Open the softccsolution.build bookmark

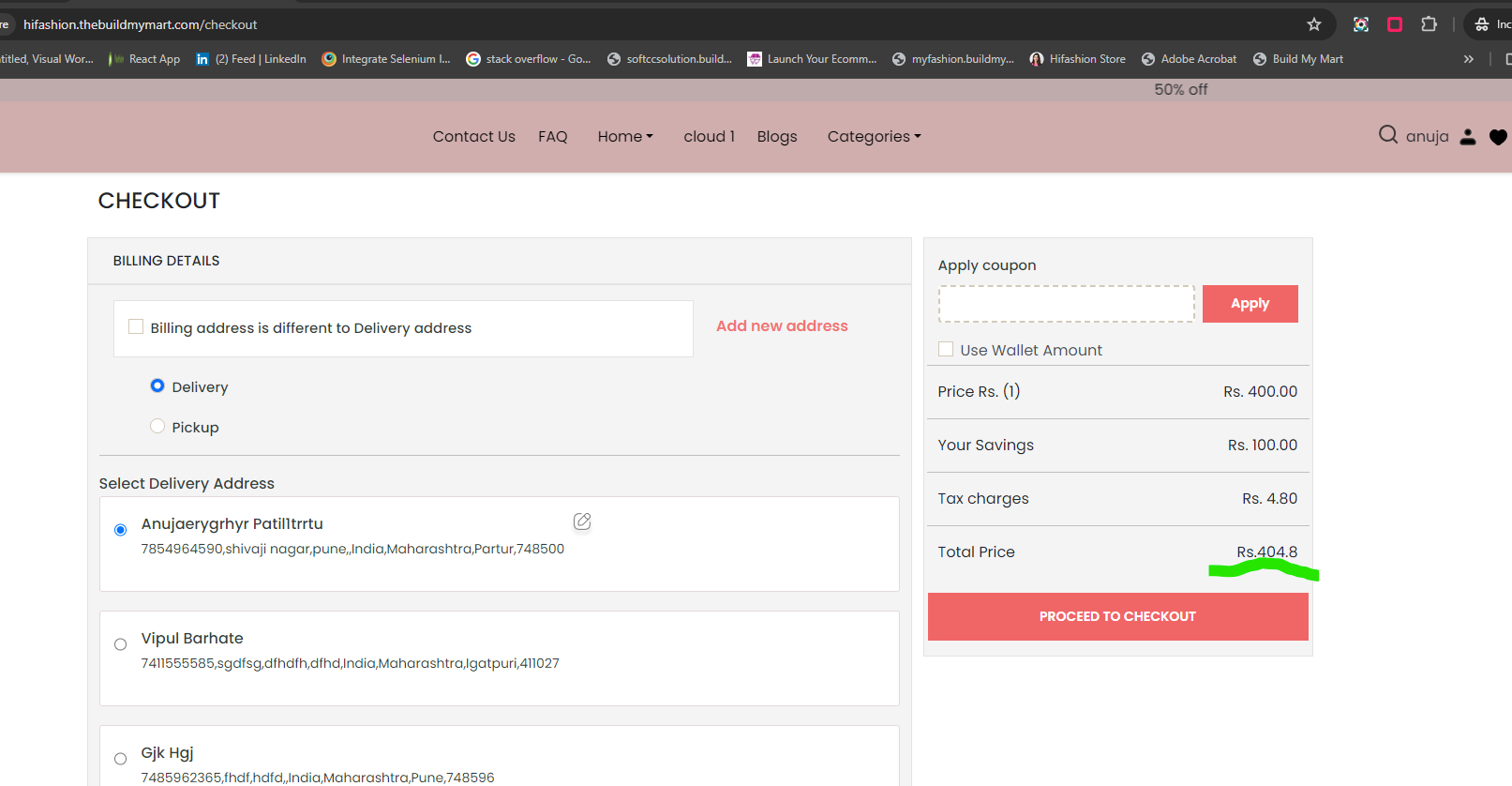(669, 59)
